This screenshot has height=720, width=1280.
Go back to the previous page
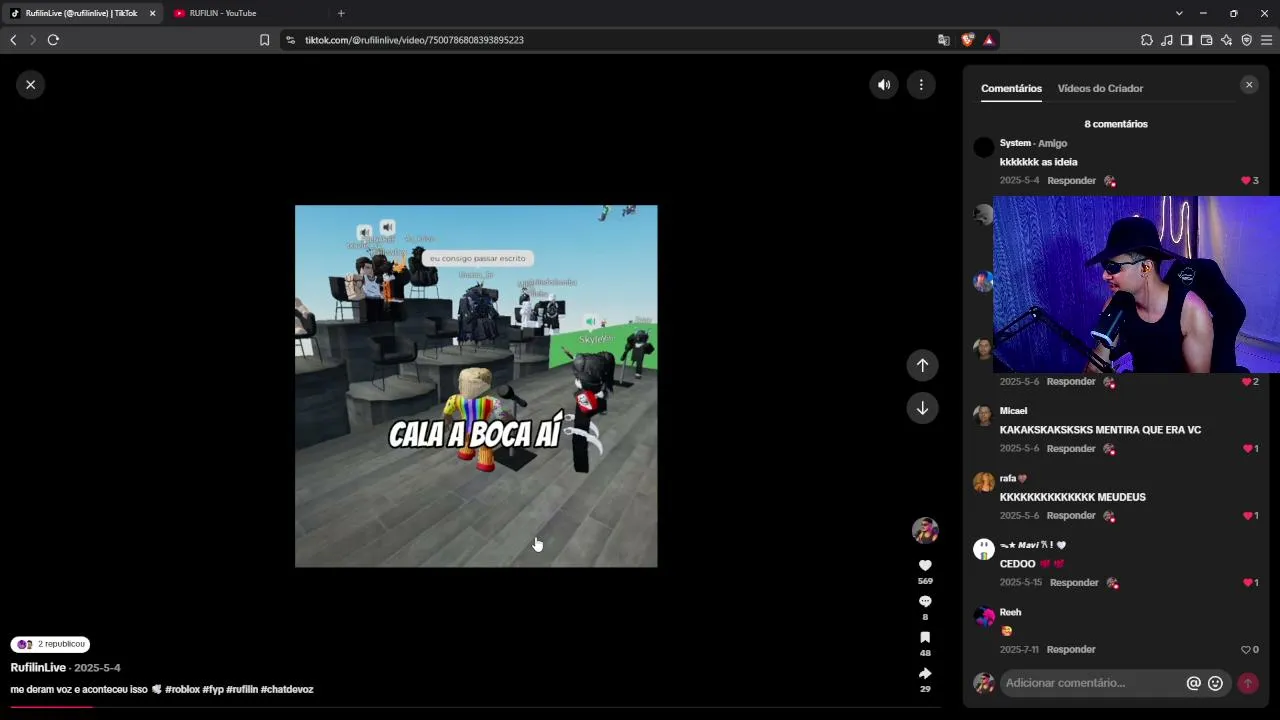13,40
